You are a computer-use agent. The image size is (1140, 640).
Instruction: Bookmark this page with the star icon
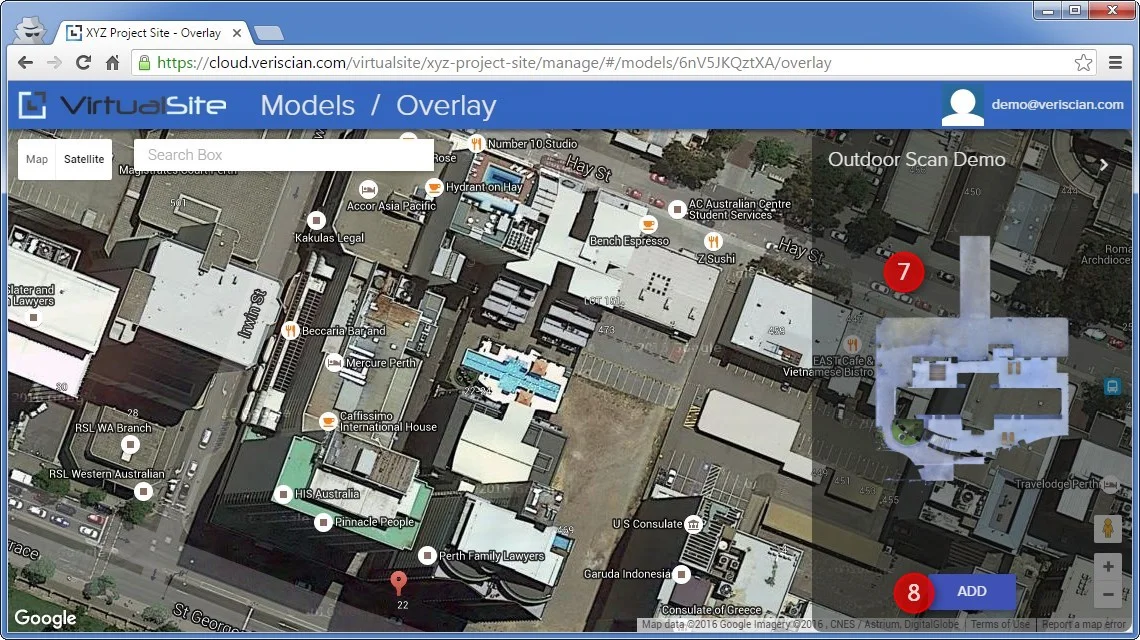(1083, 63)
